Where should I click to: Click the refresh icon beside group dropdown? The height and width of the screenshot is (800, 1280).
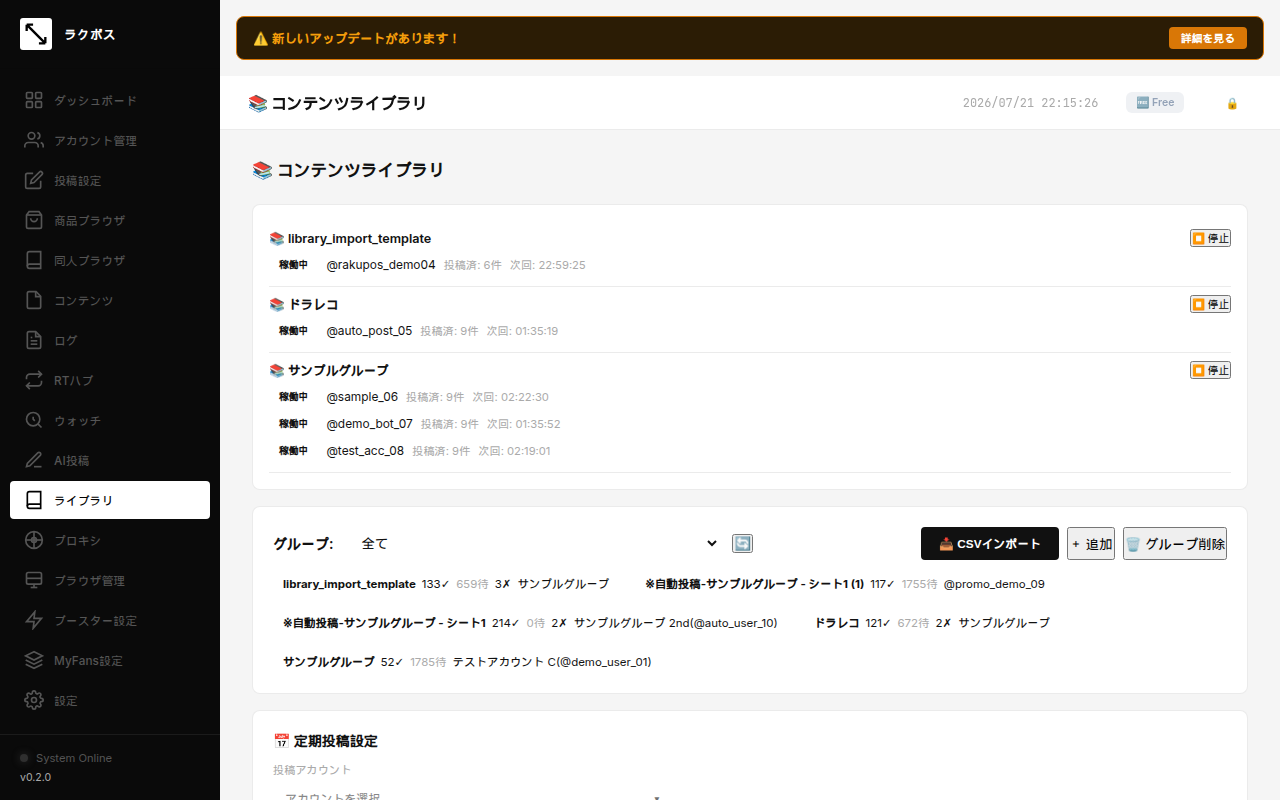(x=742, y=543)
